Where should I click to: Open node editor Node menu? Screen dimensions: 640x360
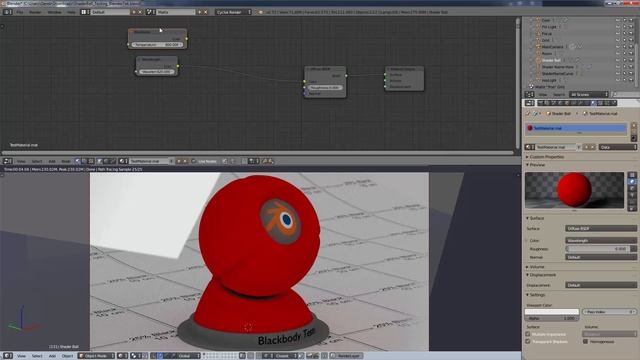pyautogui.click(x=65, y=161)
